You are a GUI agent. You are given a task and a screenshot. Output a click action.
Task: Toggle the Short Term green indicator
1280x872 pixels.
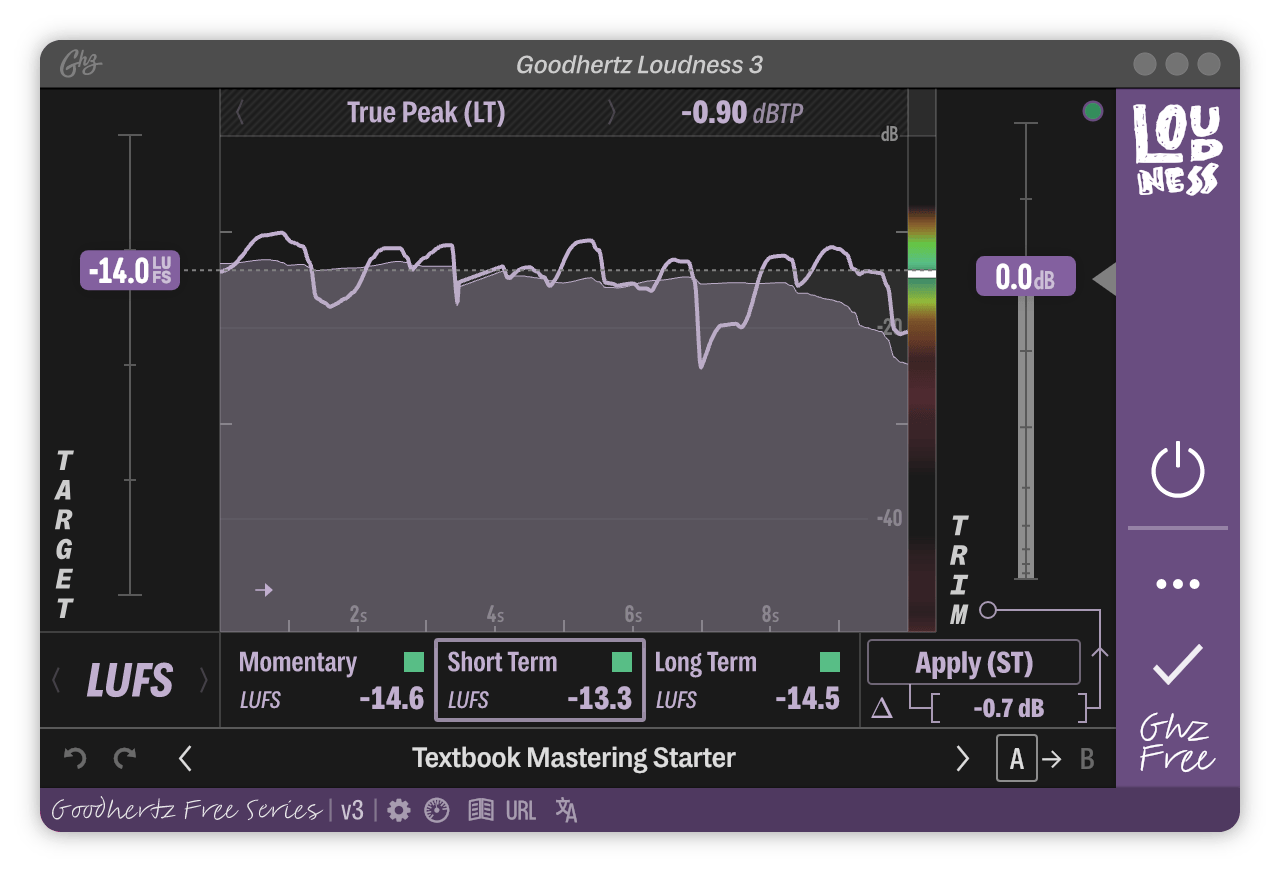pyautogui.click(x=622, y=662)
